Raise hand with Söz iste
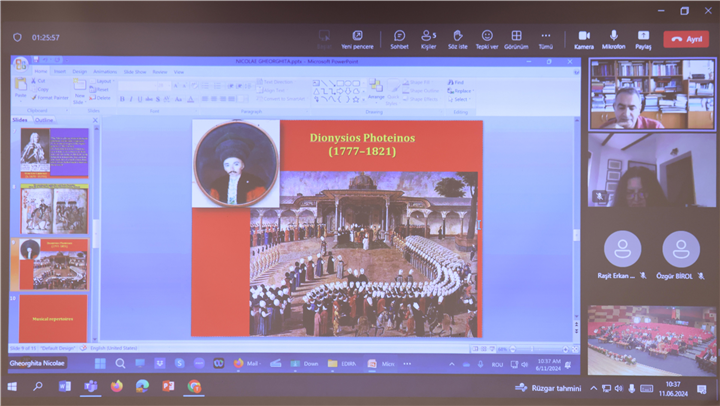The height and width of the screenshot is (406, 720). click(458, 39)
